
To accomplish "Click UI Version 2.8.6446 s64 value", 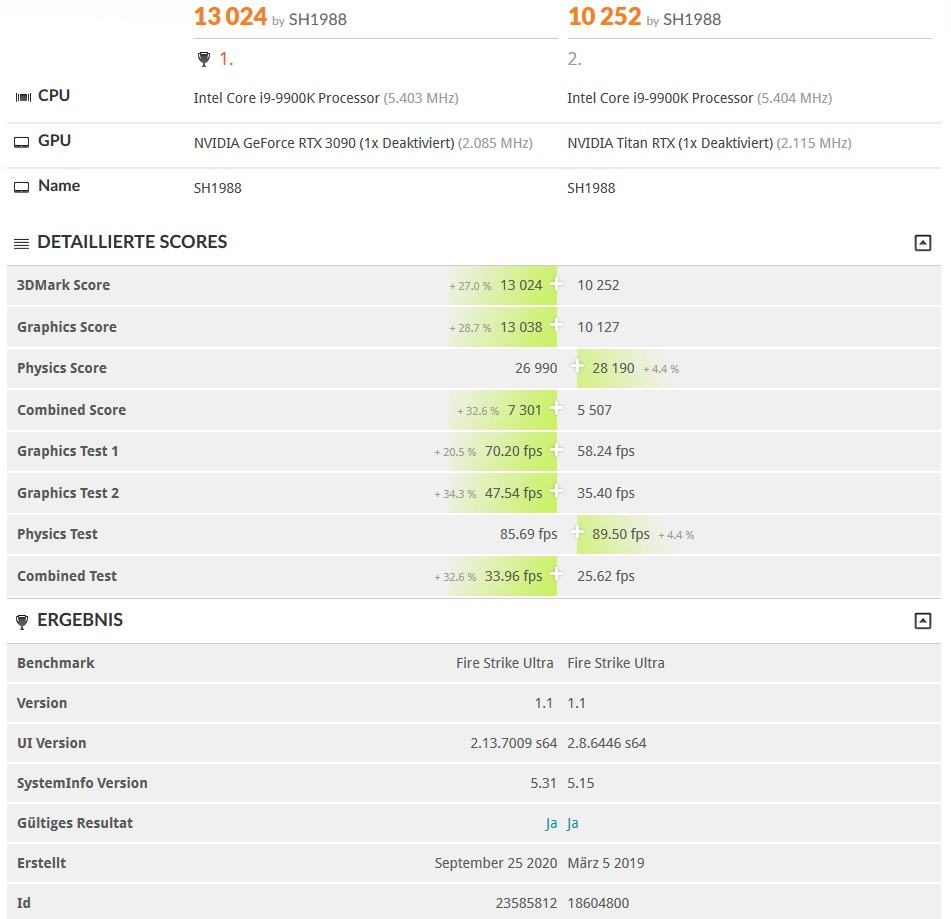I will (607, 743).
